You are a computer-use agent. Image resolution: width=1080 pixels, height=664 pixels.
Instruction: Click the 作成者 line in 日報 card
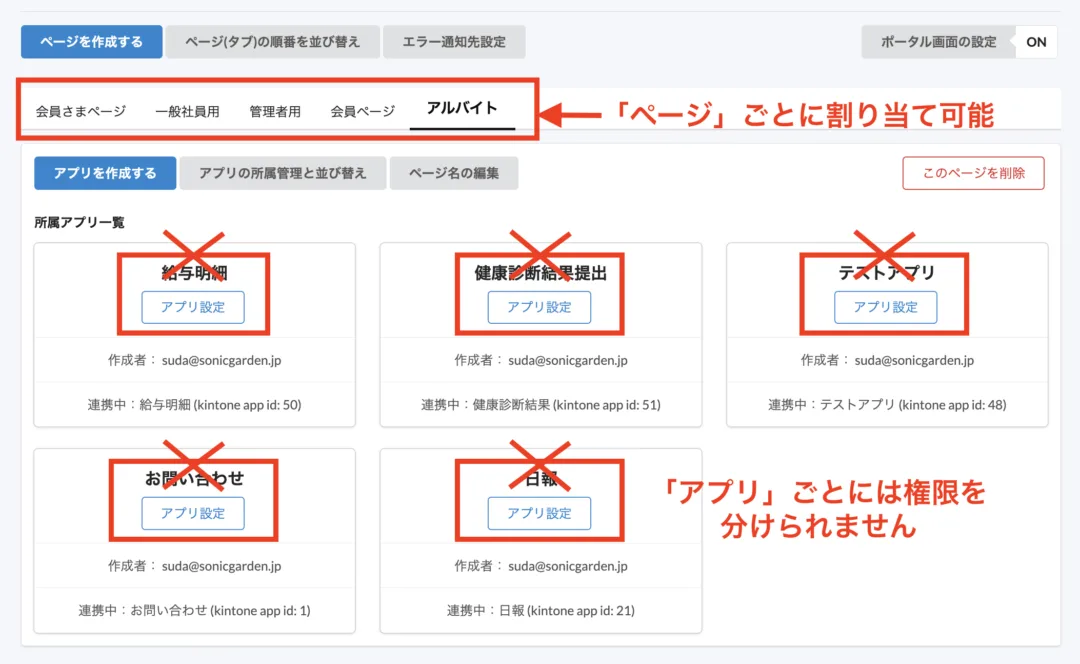pos(541,566)
